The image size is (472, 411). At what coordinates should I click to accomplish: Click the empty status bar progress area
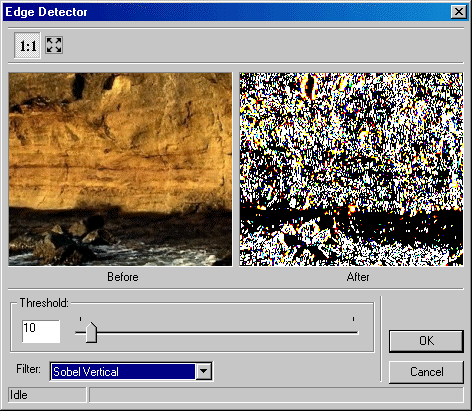point(276,395)
